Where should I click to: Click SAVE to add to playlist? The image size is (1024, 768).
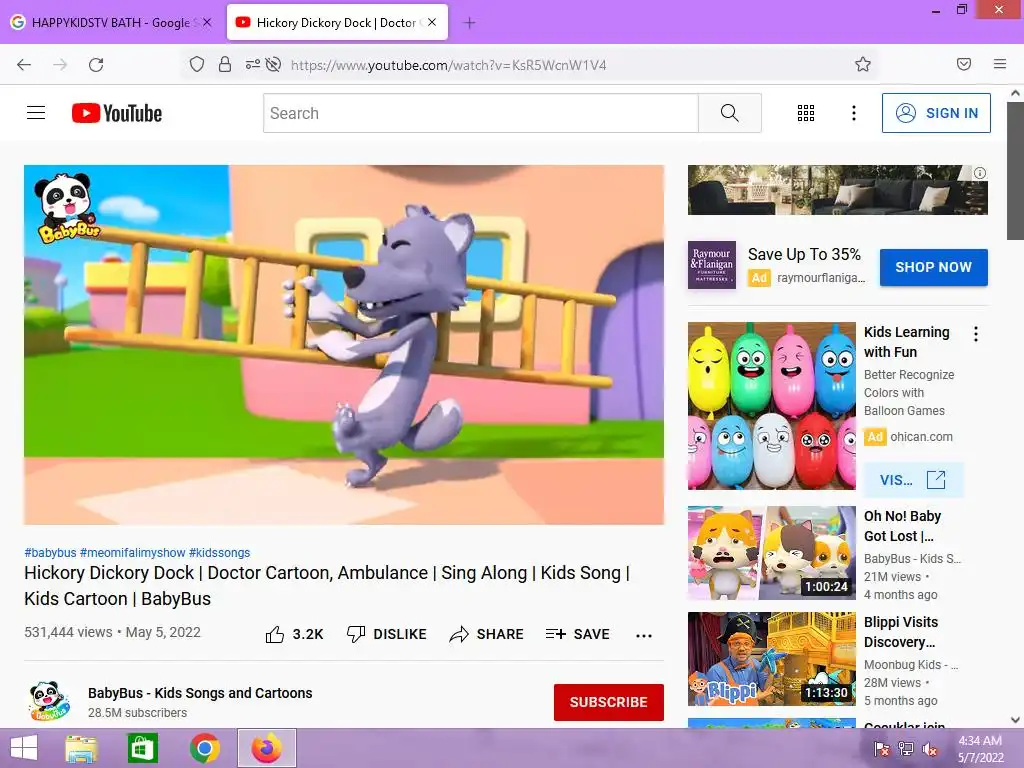(x=577, y=634)
